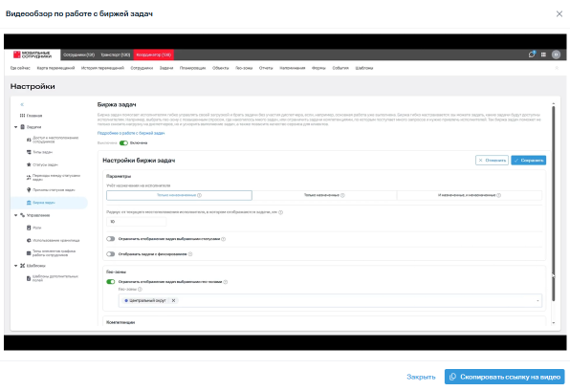
Task: Open Планировщик menu item
Action: (193, 68)
